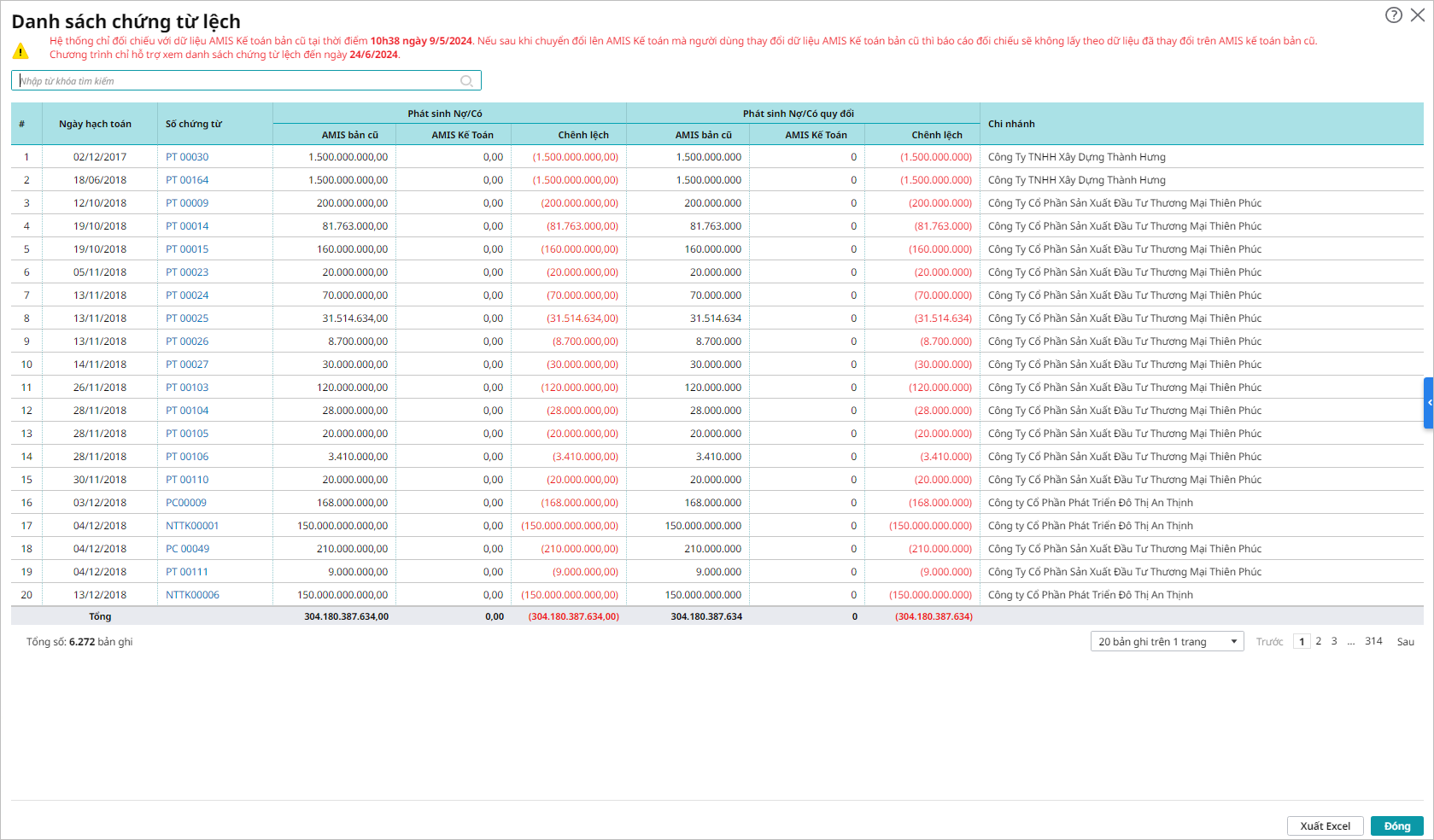Open voucher PT 00015
Viewport: 1434px width, 840px height.
pyautogui.click(x=187, y=249)
